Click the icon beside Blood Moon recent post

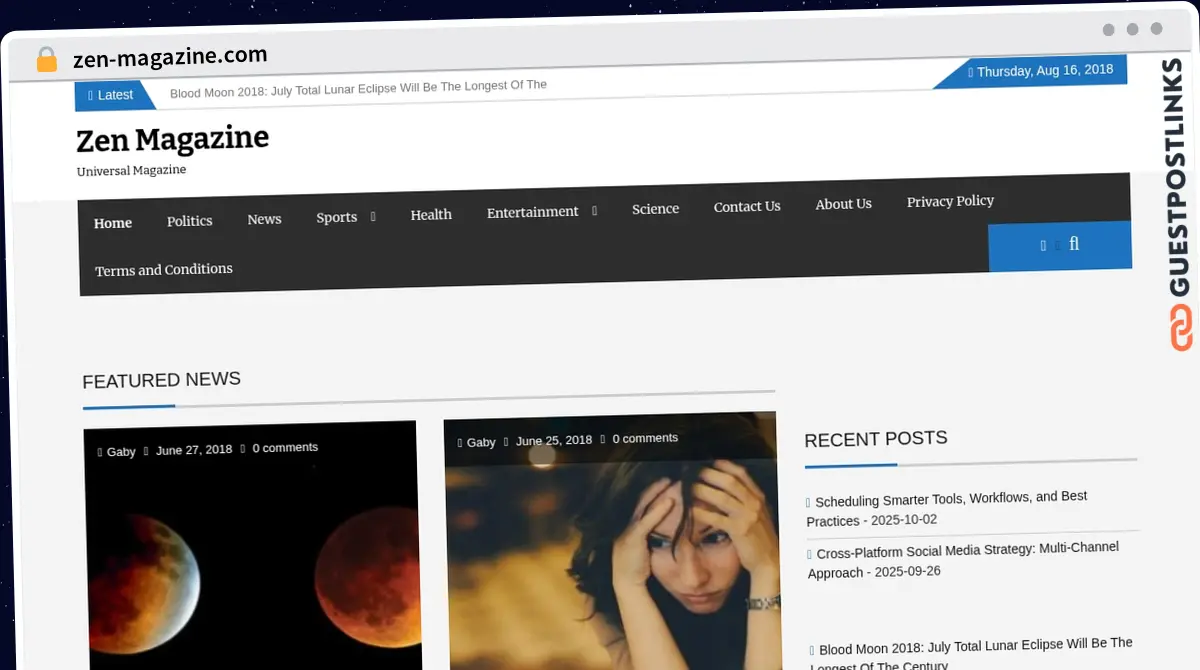tap(810, 648)
